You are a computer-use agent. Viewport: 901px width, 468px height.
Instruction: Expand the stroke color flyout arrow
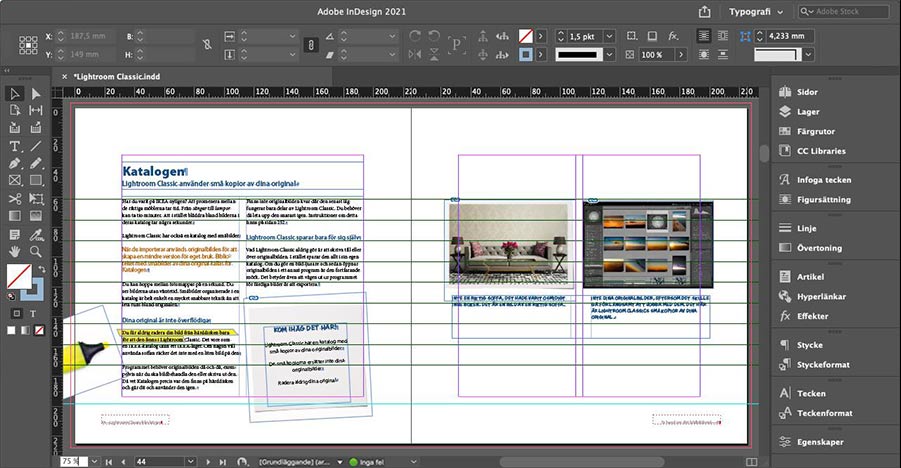pyautogui.click(x=540, y=55)
